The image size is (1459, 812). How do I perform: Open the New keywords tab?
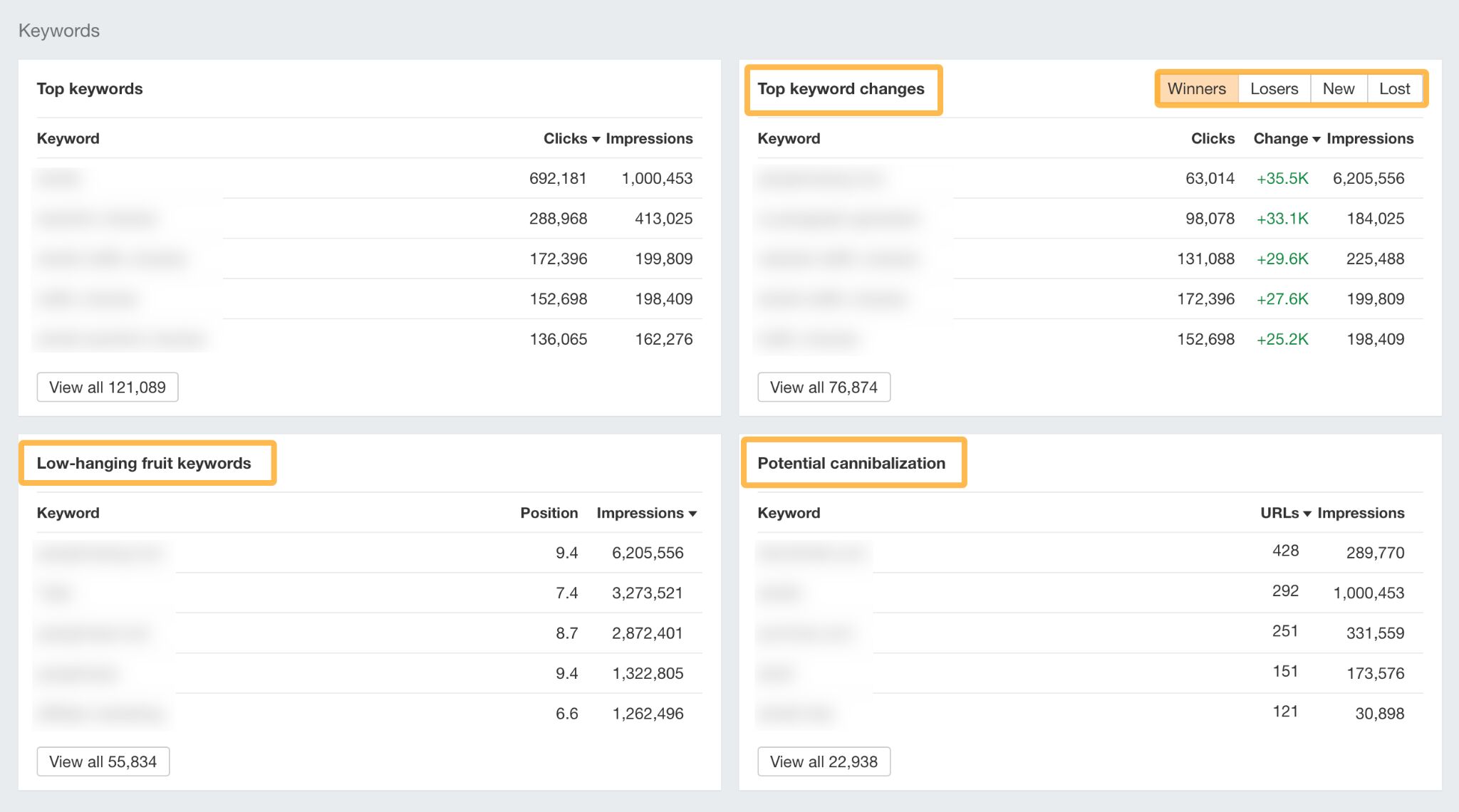[1339, 88]
